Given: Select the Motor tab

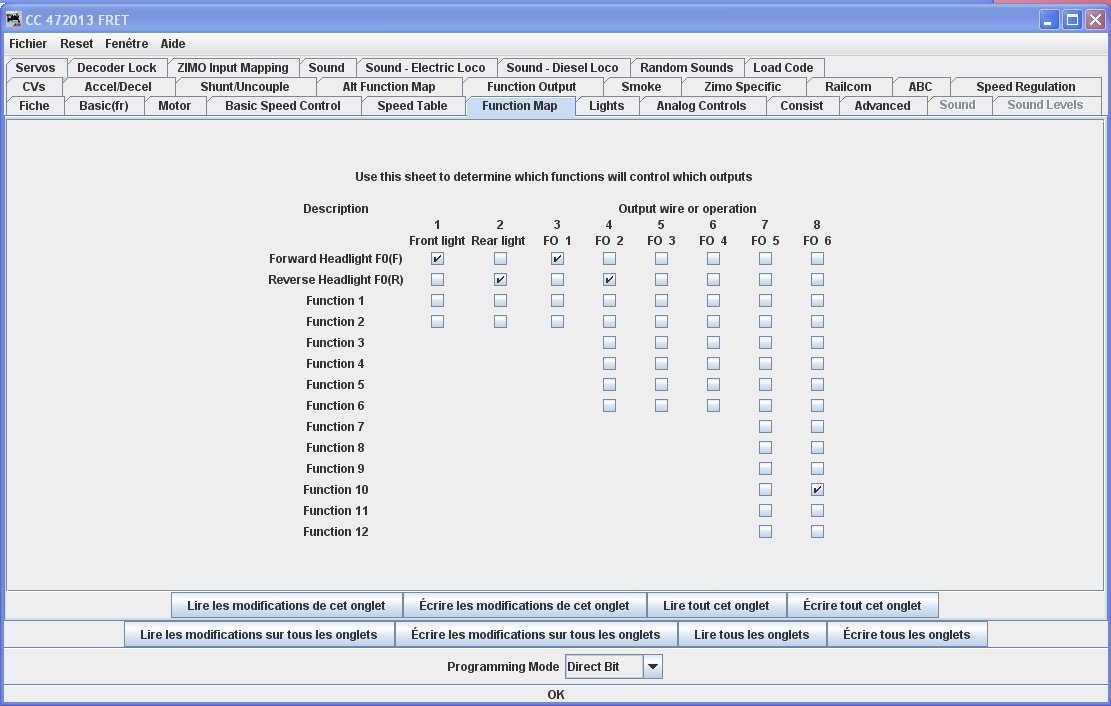Looking at the screenshot, I should pos(174,106).
